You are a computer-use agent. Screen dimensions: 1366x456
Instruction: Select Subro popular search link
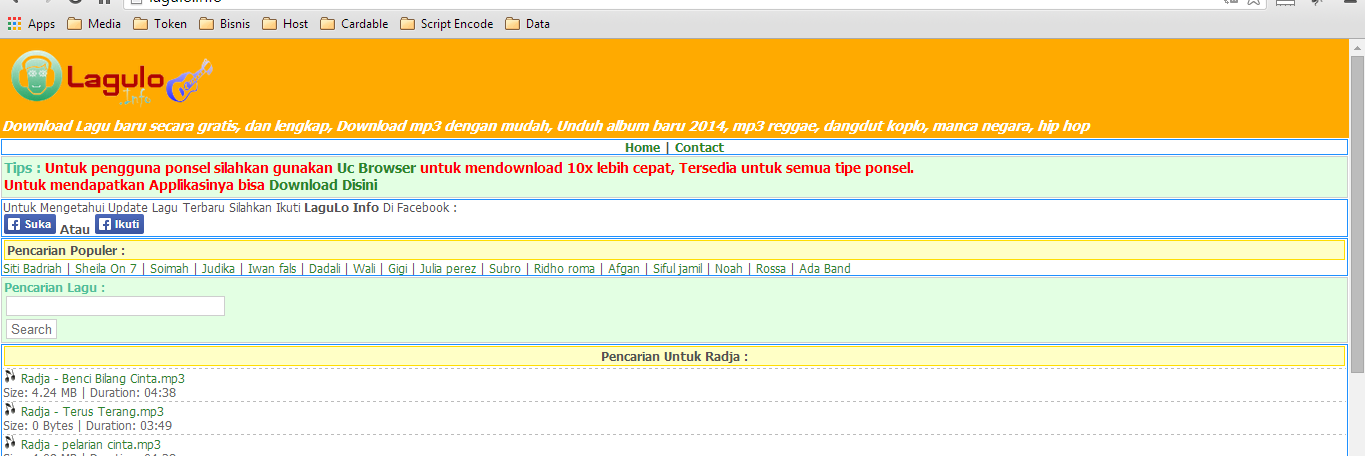pyautogui.click(x=505, y=269)
